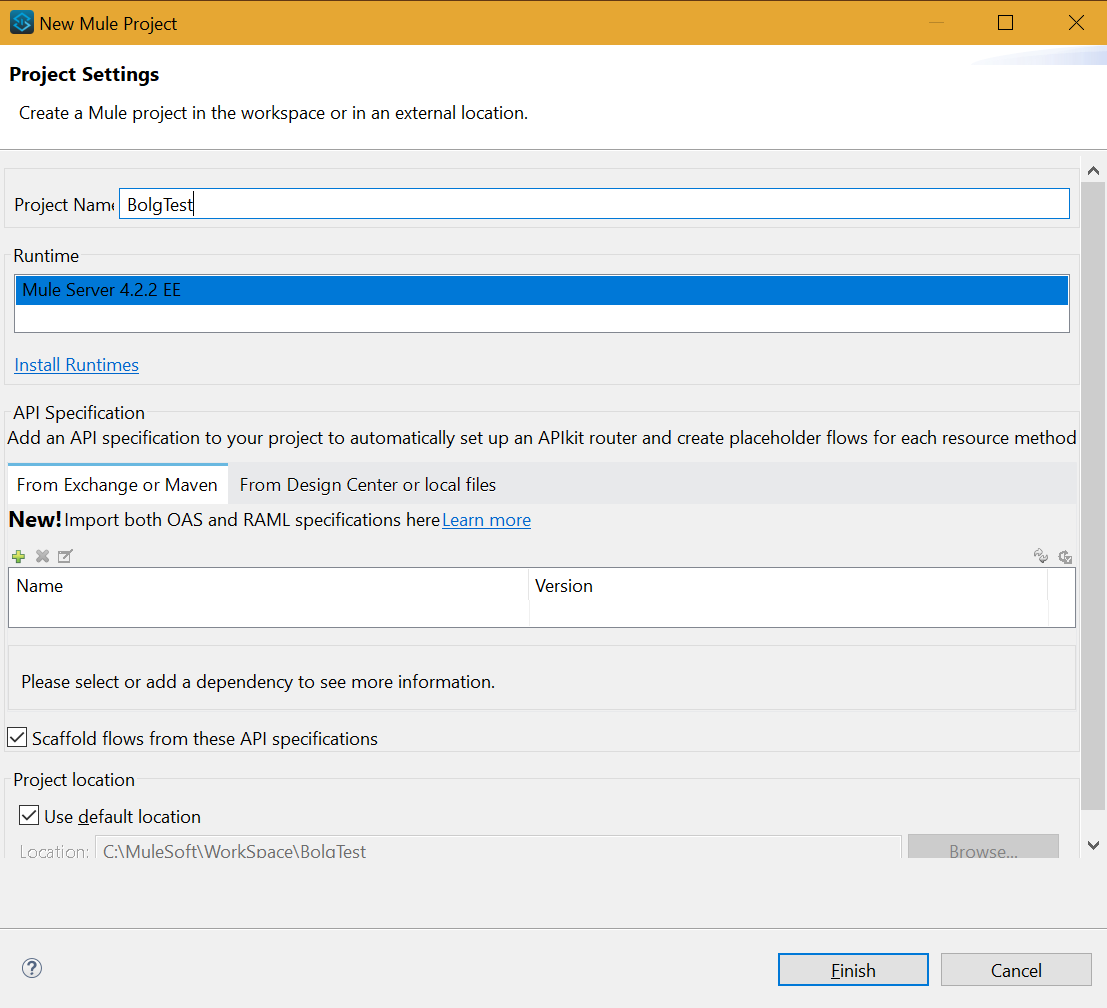Viewport: 1107px width, 1008px height.
Task: Add a dependency with the green plus icon
Action: (x=19, y=556)
